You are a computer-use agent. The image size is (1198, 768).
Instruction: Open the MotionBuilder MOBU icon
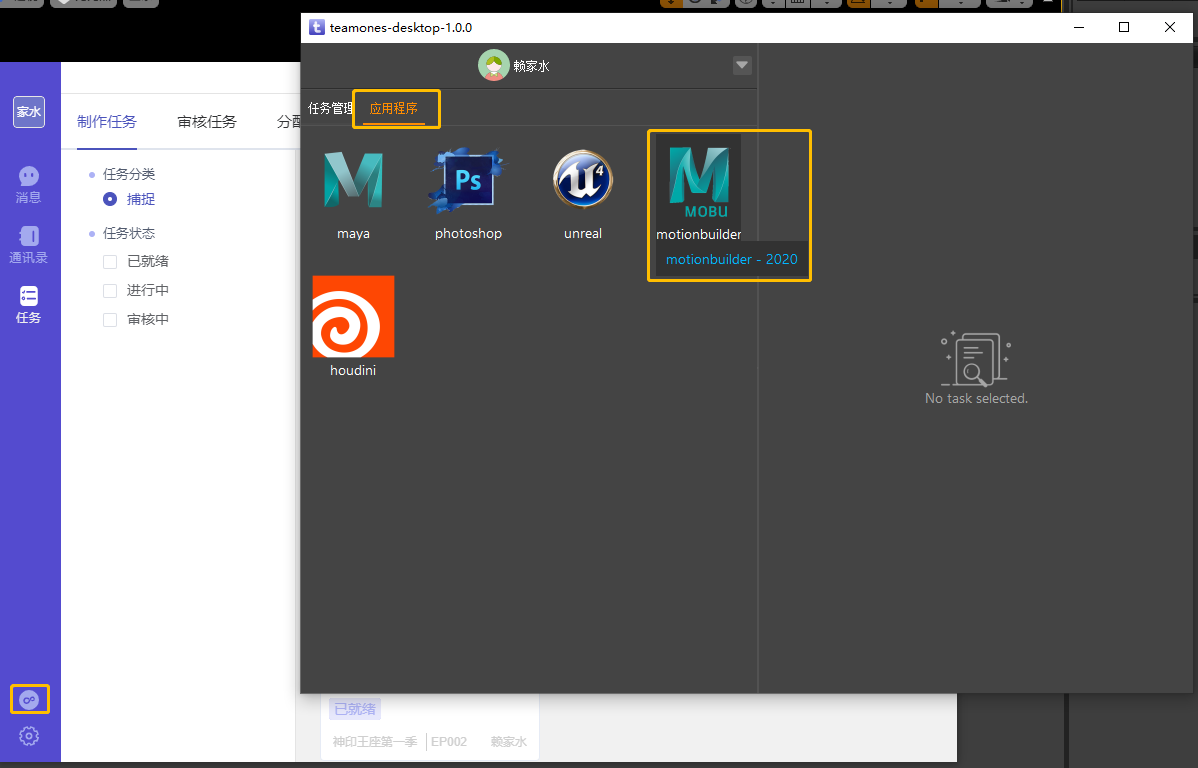[699, 182]
